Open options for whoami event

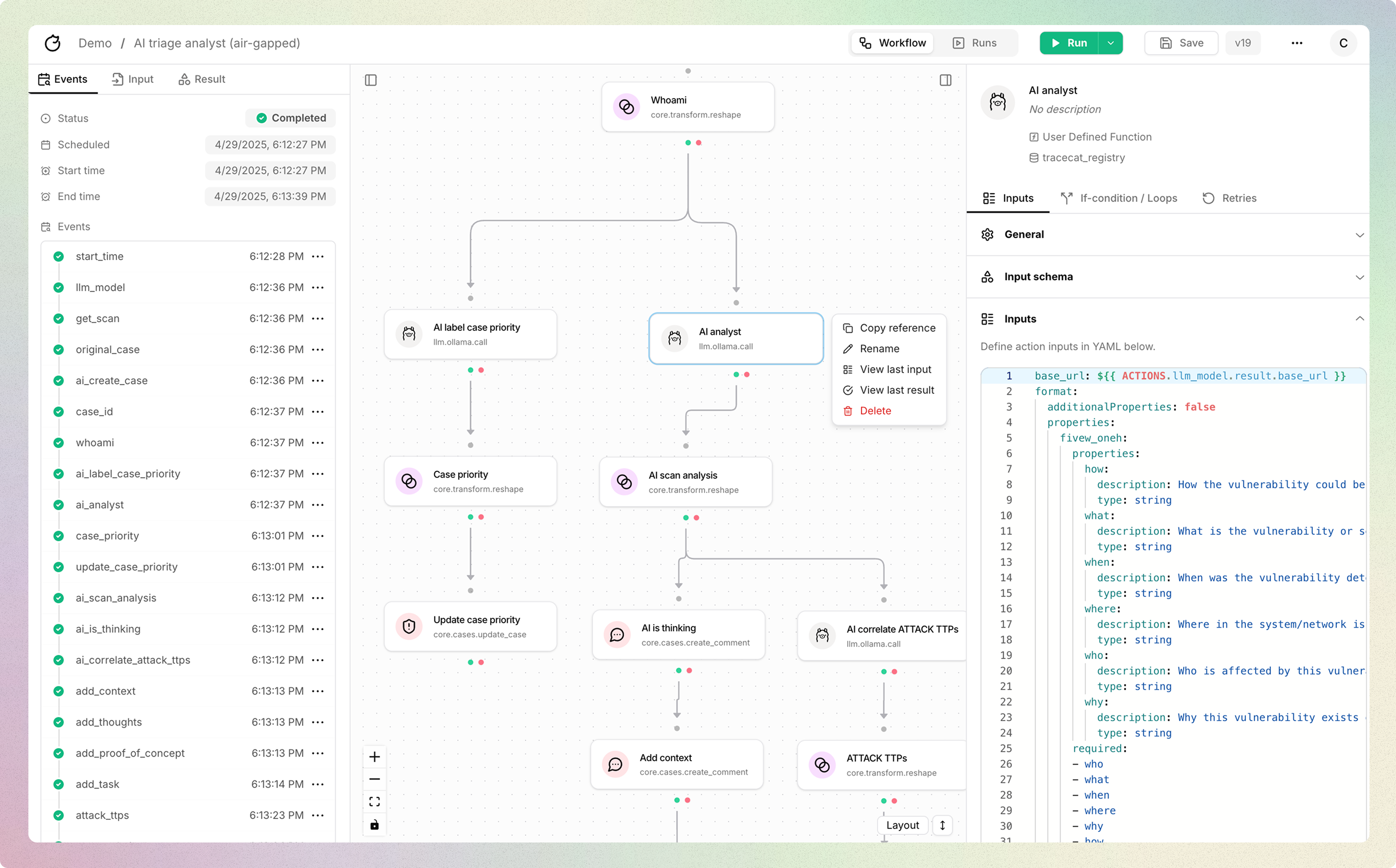(x=318, y=442)
